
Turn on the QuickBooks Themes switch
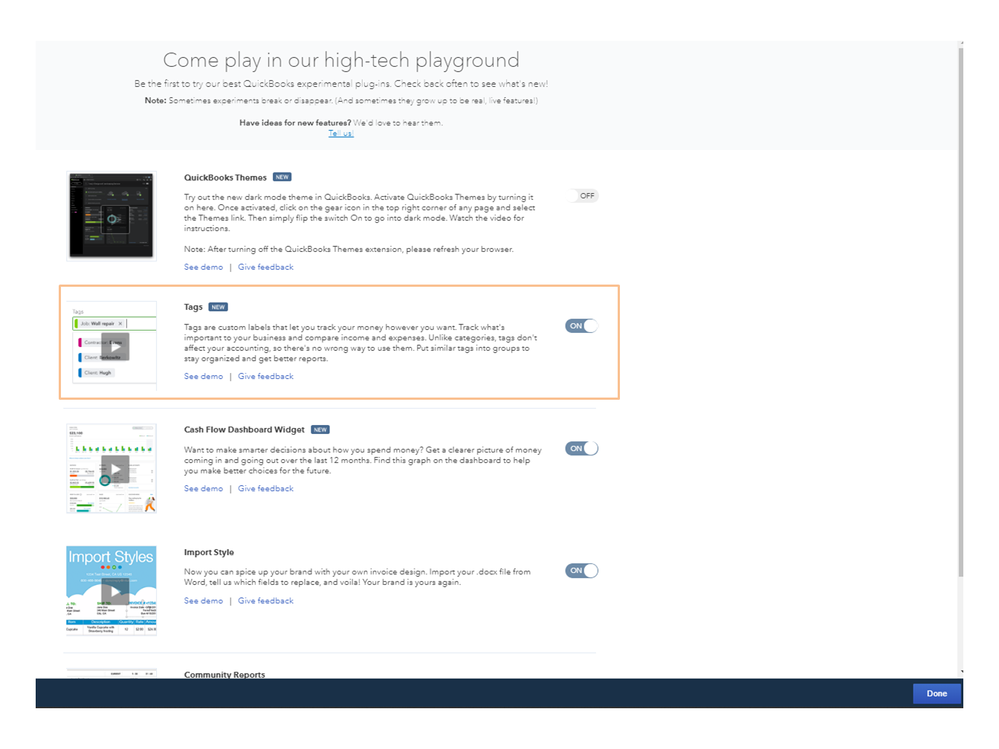coord(582,196)
